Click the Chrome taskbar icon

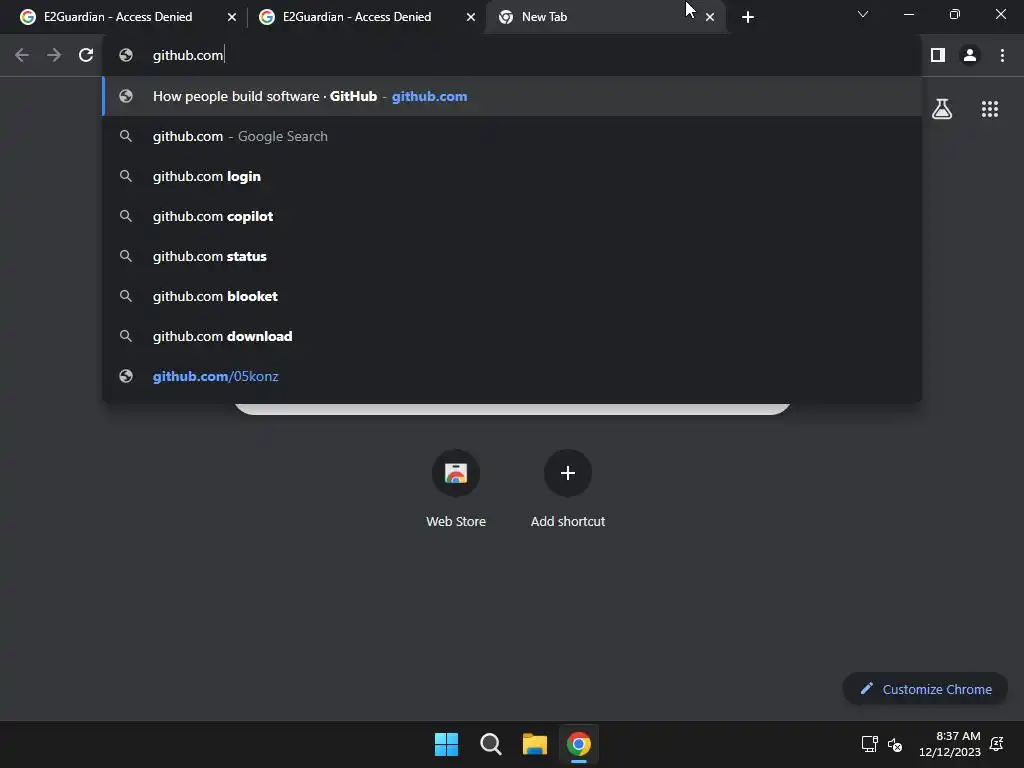579,744
